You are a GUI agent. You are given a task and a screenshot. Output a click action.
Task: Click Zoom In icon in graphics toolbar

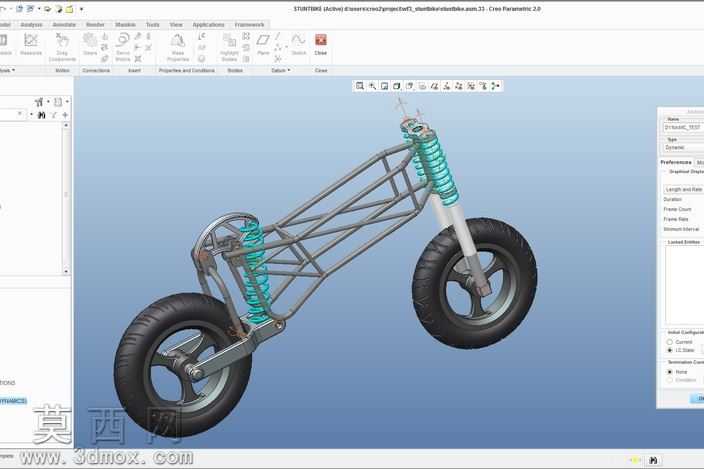[x=372, y=86]
